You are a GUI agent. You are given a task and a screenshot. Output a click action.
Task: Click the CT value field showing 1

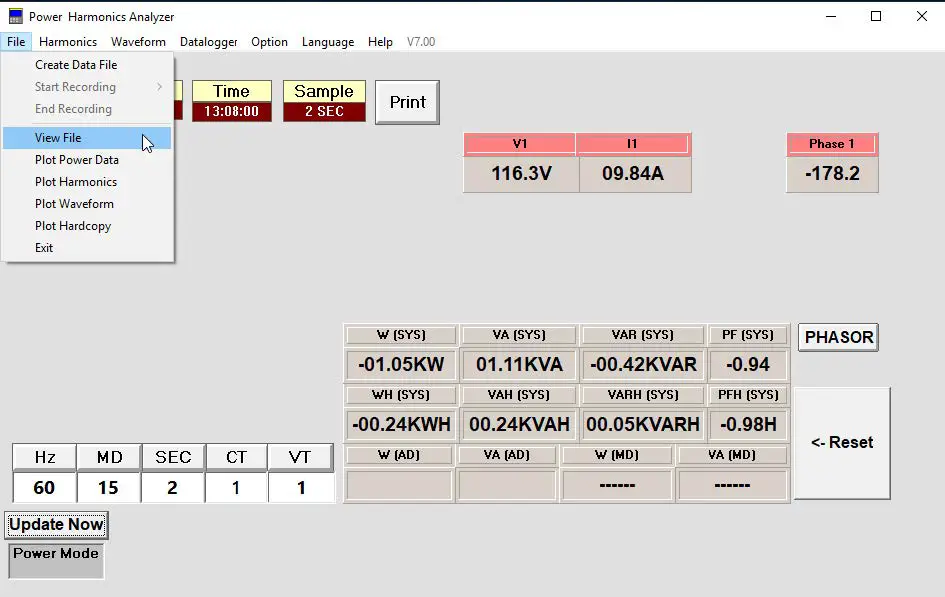(236, 487)
